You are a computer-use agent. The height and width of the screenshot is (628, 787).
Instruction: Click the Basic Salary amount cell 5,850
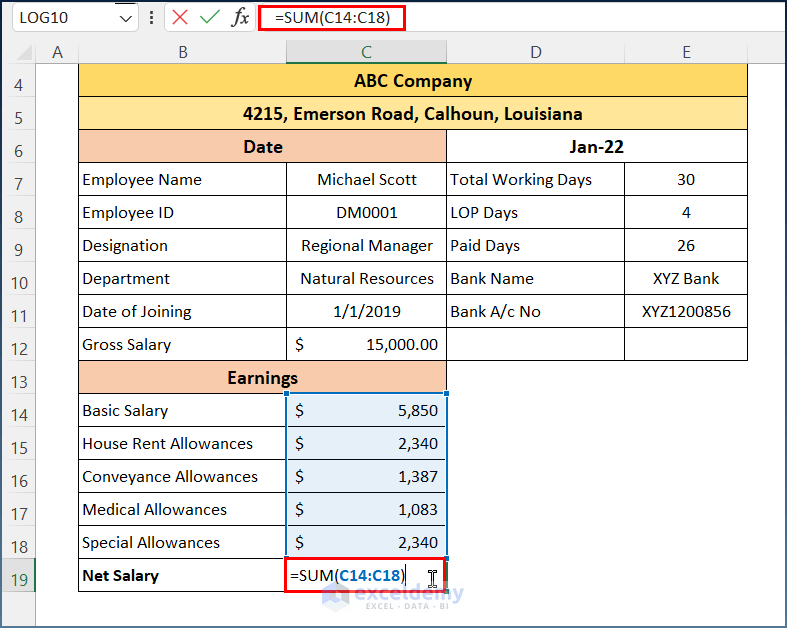point(366,411)
